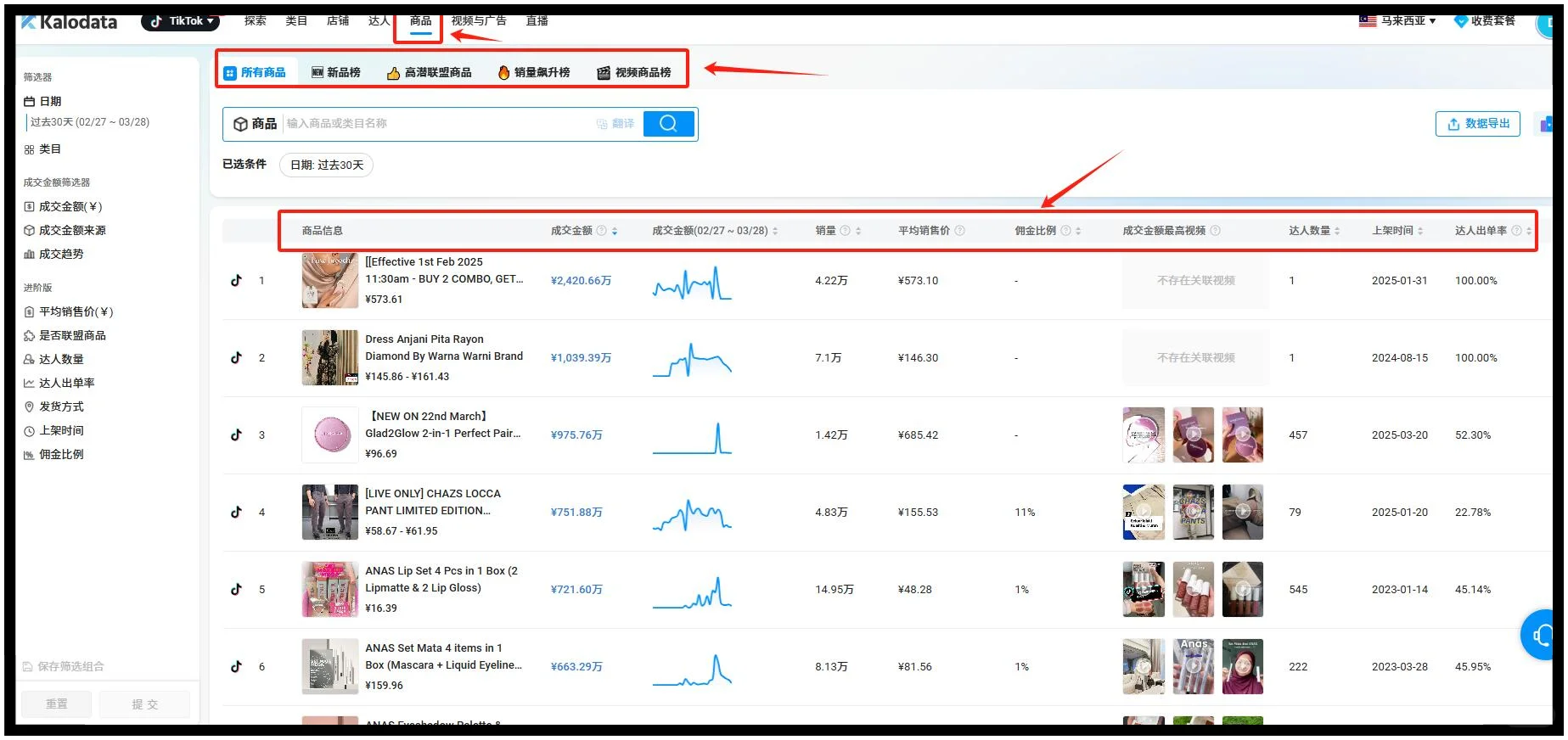
Task: Sort by 成交金额(02/27 ~ 03/28) column
Action: [774, 231]
